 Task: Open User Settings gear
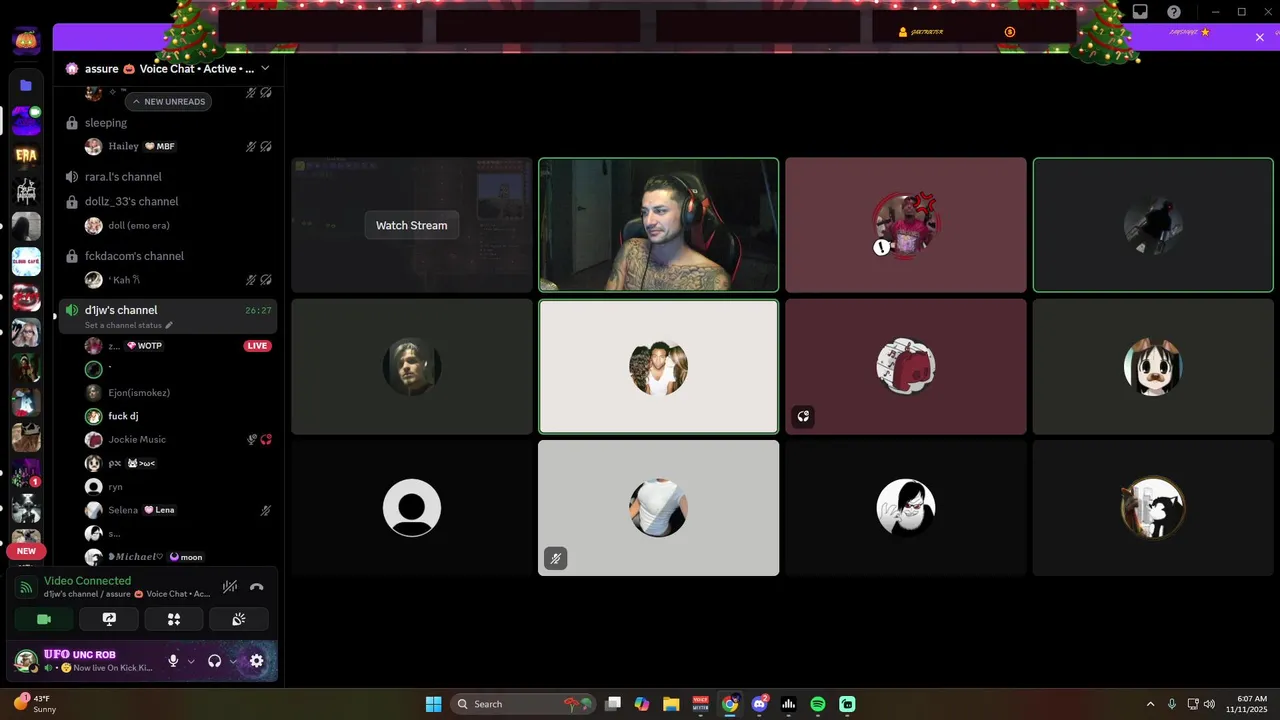256,661
